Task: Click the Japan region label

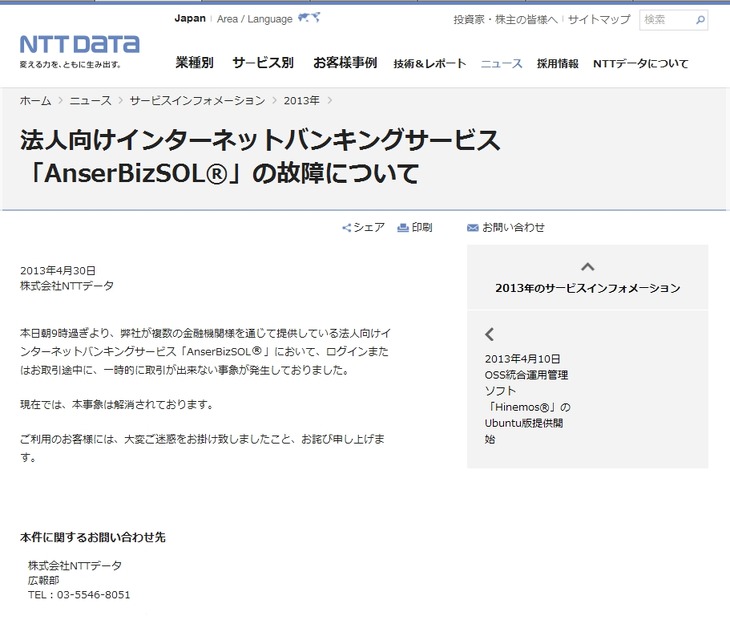Action: pos(190,19)
